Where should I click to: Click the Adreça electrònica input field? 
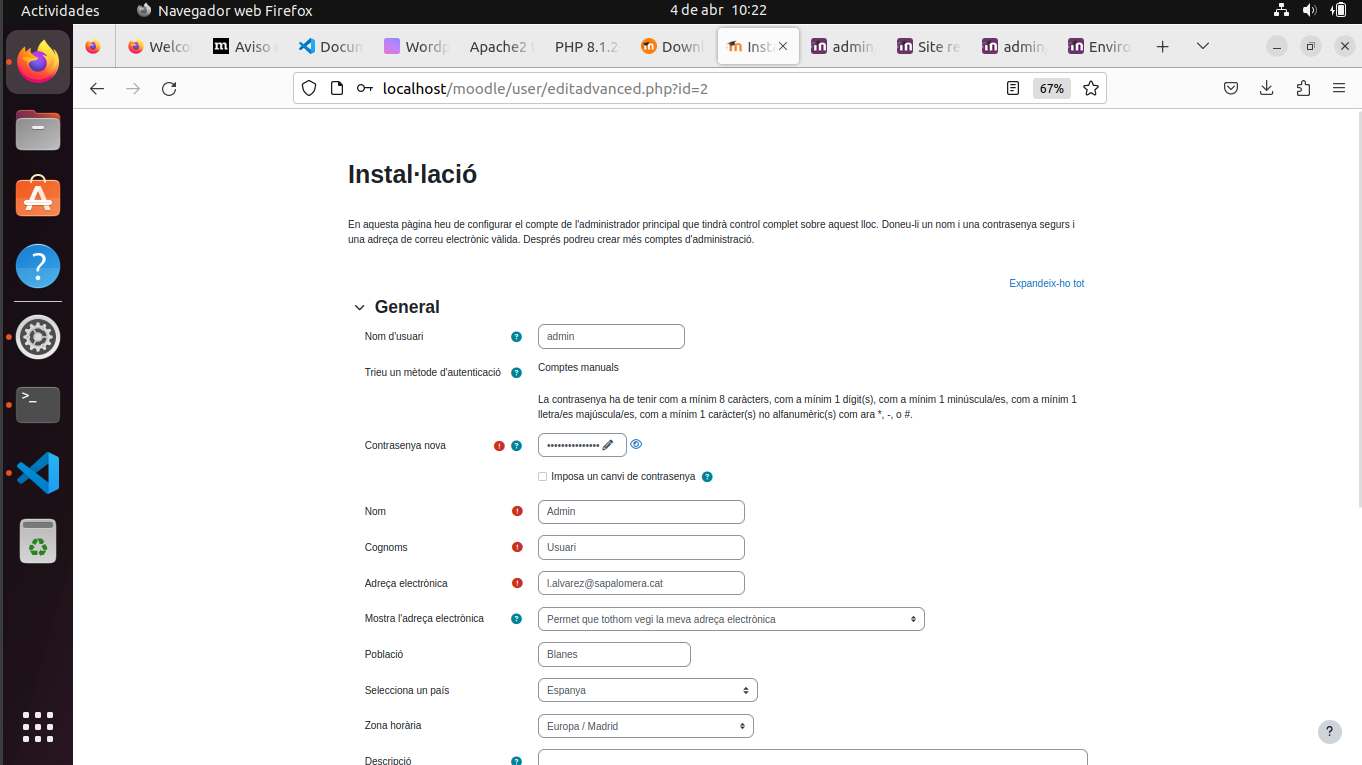coord(641,583)
